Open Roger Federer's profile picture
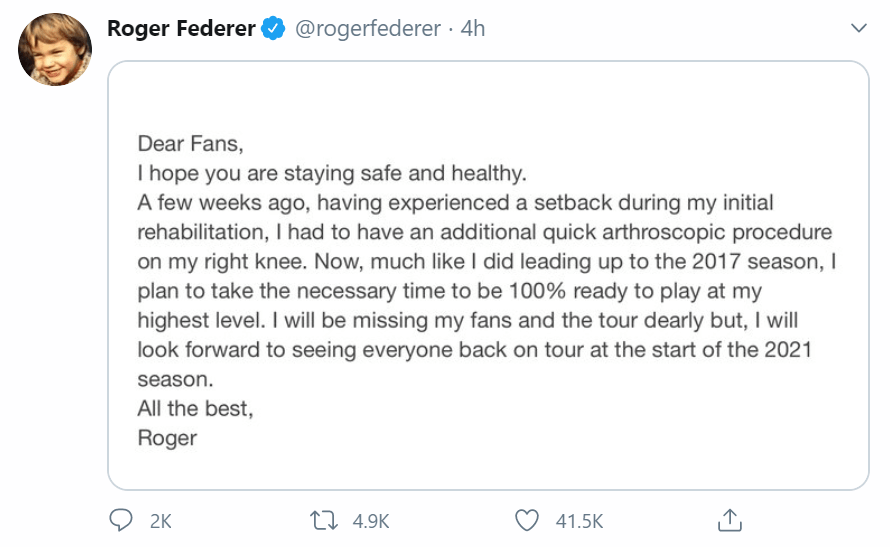Viewport: 890px width, 547px height. pyautogui.click(x=56, y=50)
